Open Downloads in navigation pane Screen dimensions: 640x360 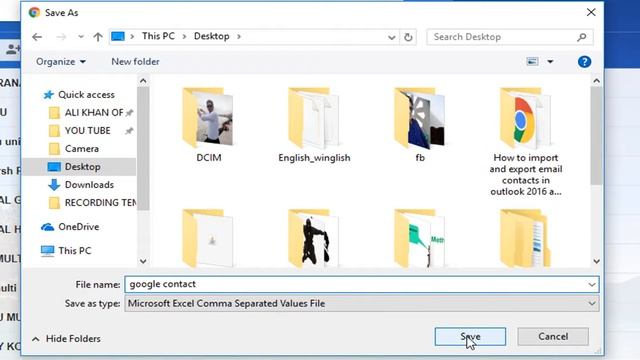(x=89, y=185)
